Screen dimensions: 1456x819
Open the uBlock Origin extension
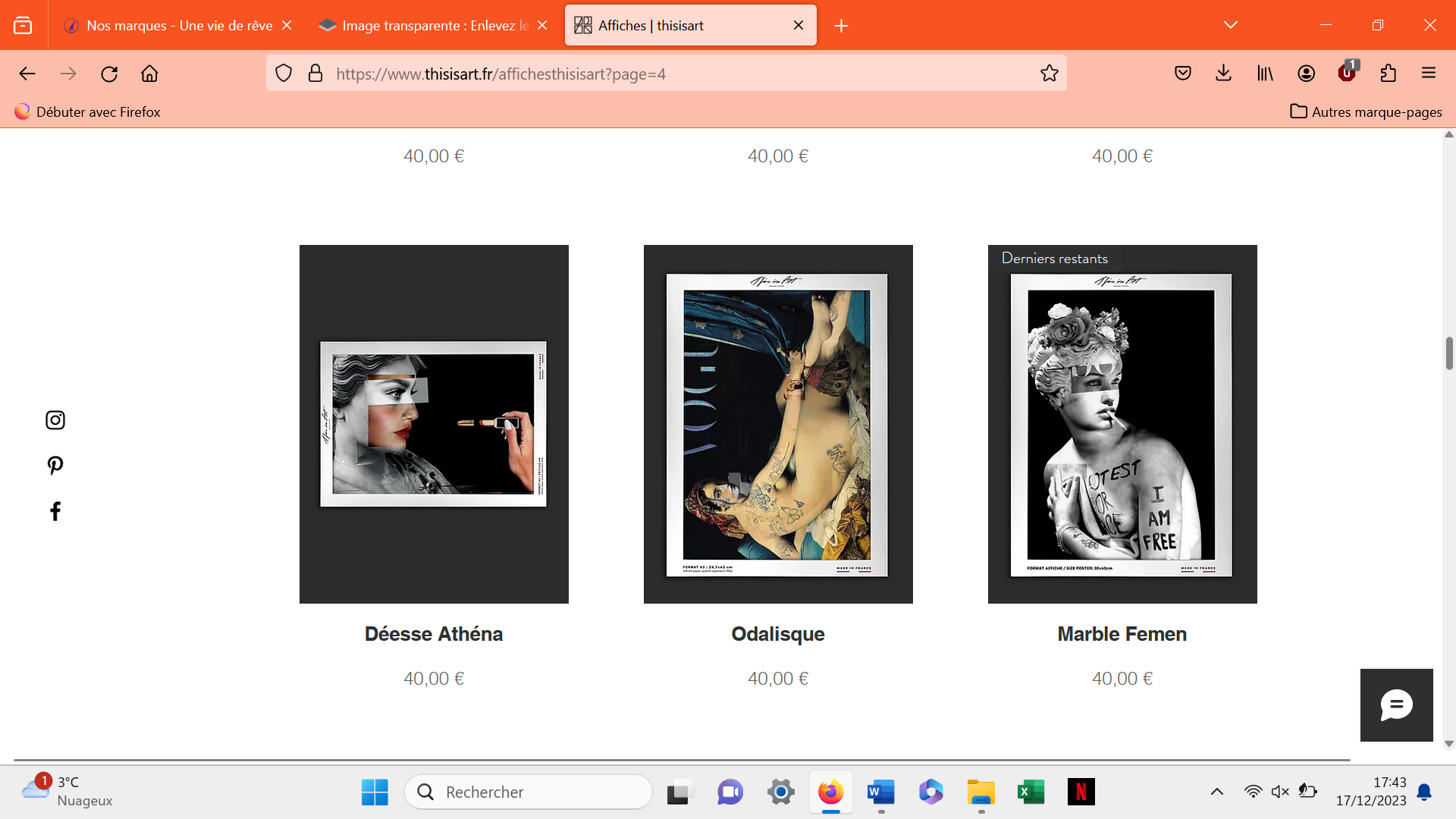1348,74
